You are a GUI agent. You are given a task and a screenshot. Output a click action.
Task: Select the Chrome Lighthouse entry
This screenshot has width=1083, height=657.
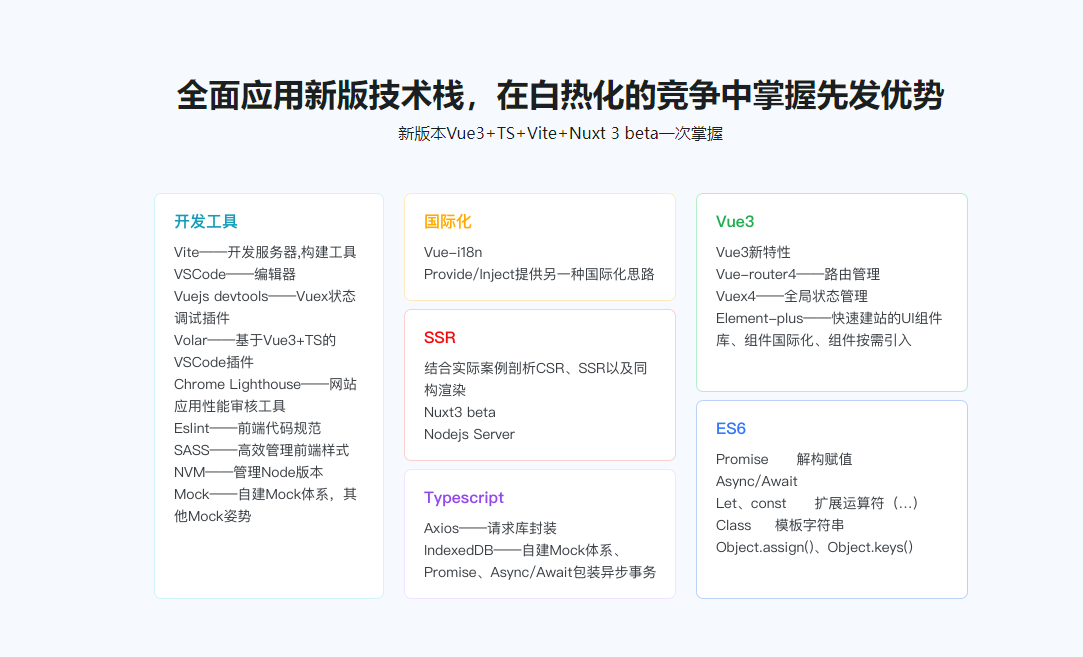pos(263,383)
